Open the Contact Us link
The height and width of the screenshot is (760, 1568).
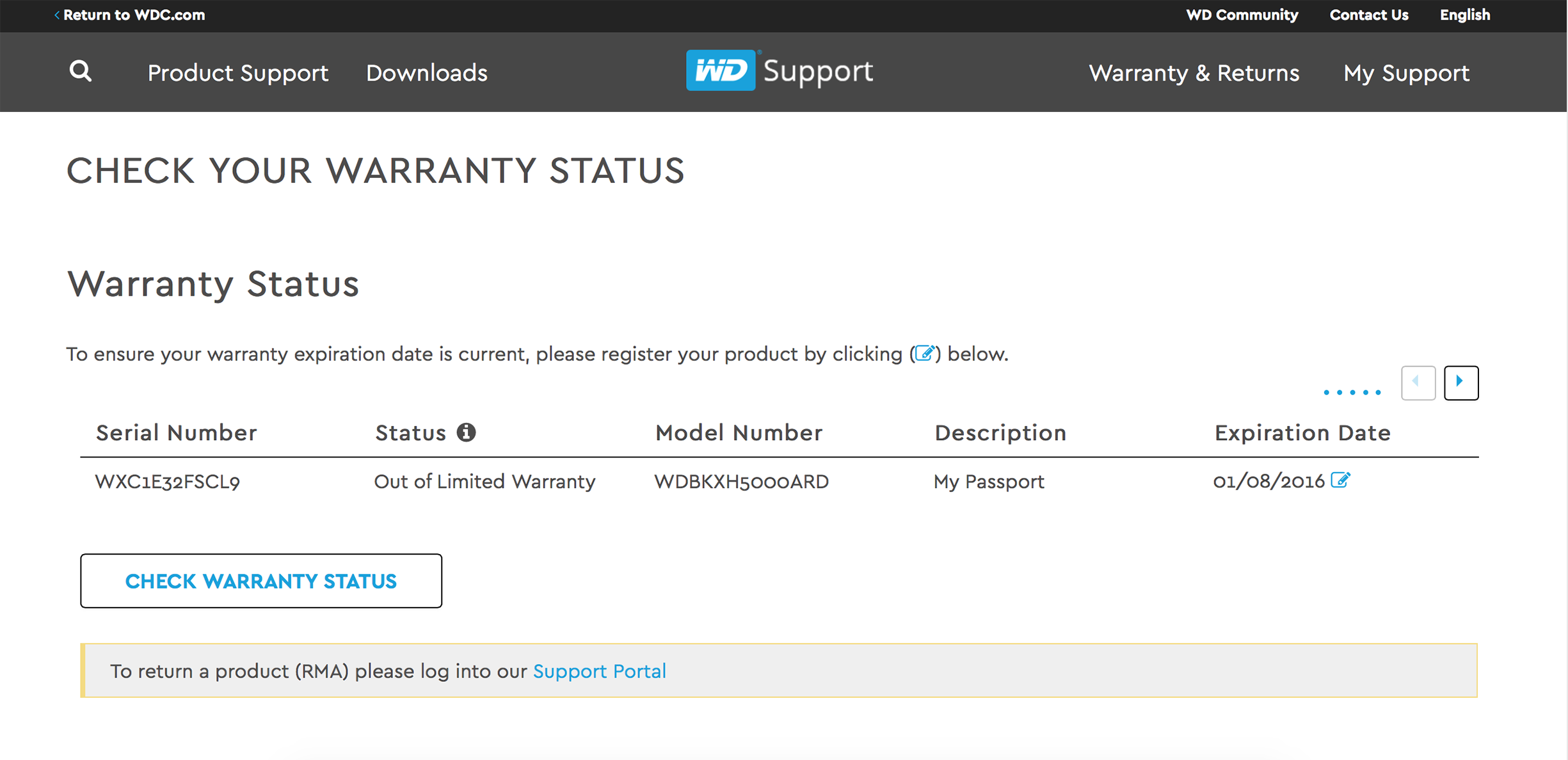(x=1368, y=15)
